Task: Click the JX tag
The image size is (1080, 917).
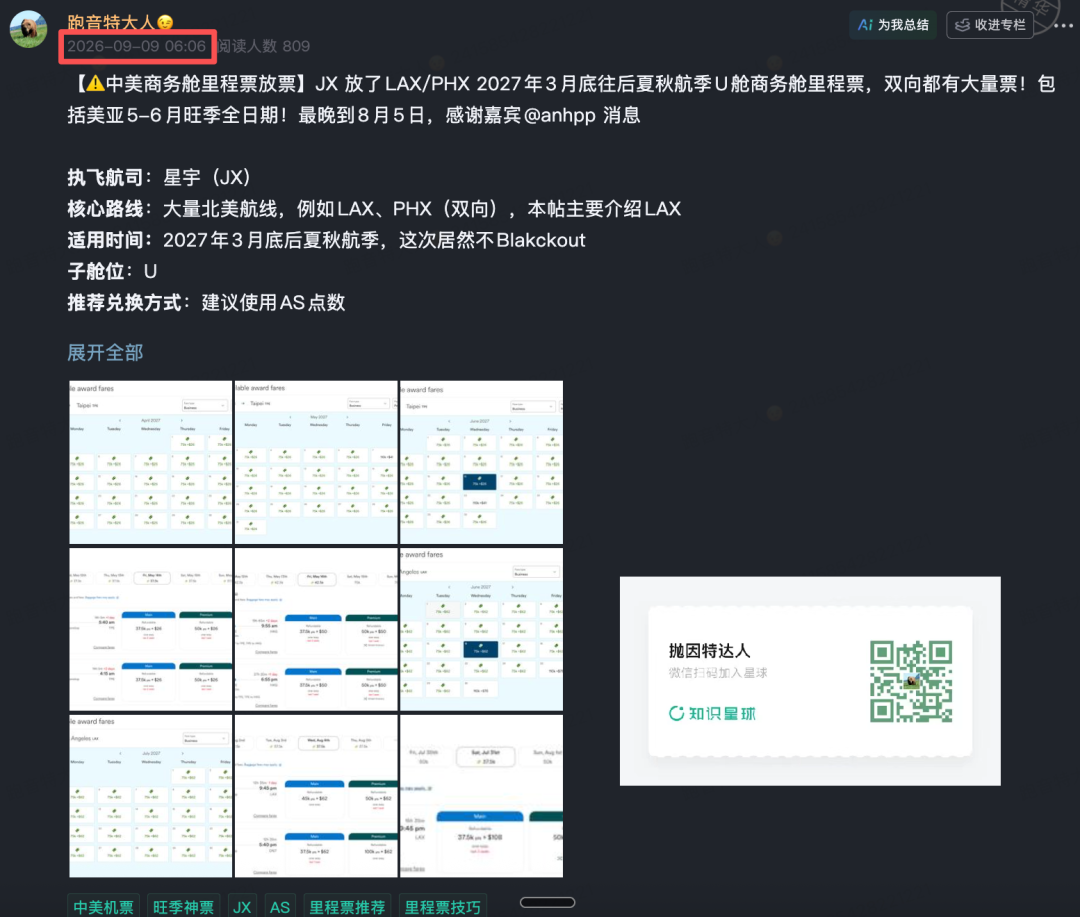Action: point(242,906)
